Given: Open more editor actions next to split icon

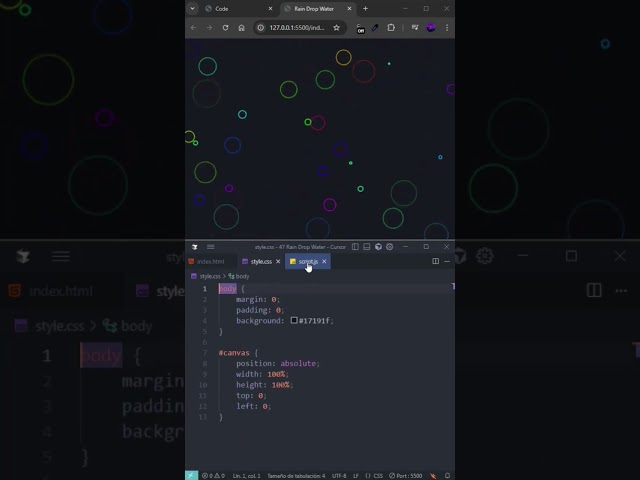Looking at the screenshot, I should pyautogui.click(x=447, y=261).
